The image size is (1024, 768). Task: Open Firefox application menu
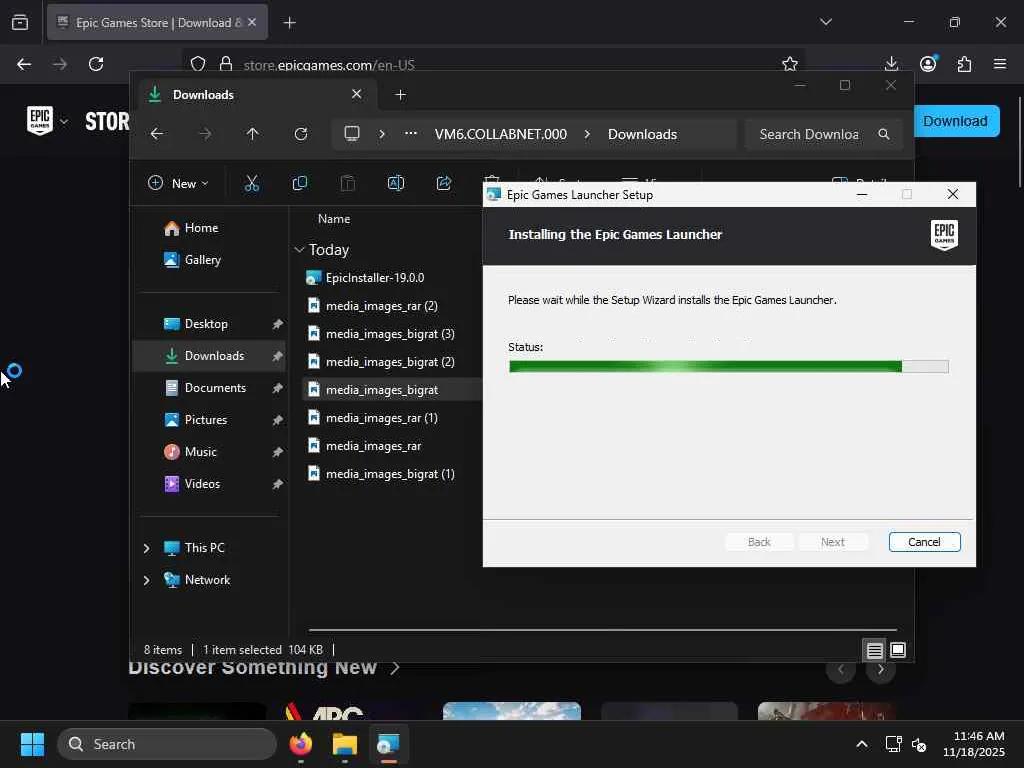(x=1000, y=64)
